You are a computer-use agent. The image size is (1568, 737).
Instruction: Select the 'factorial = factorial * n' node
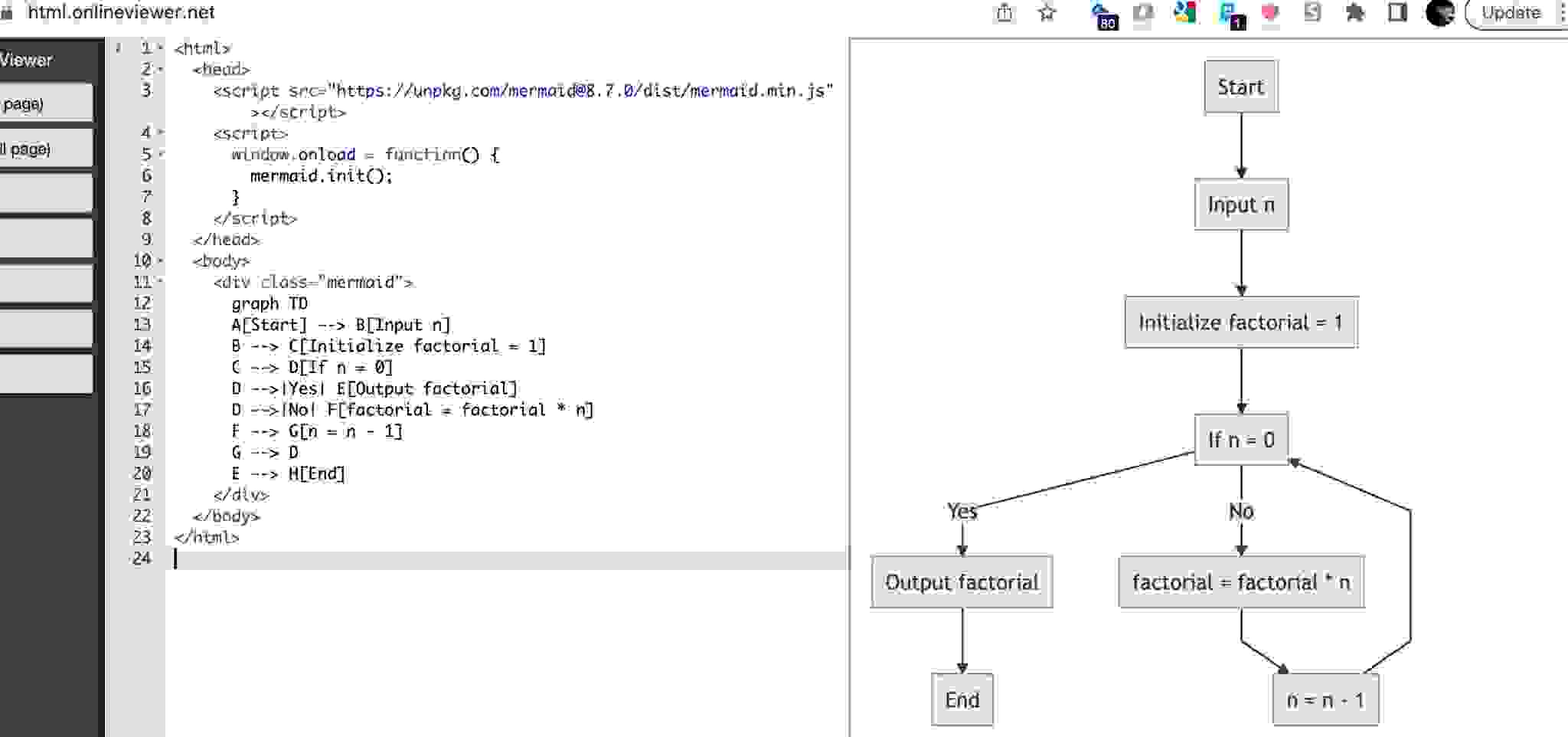coord(1240,582)
